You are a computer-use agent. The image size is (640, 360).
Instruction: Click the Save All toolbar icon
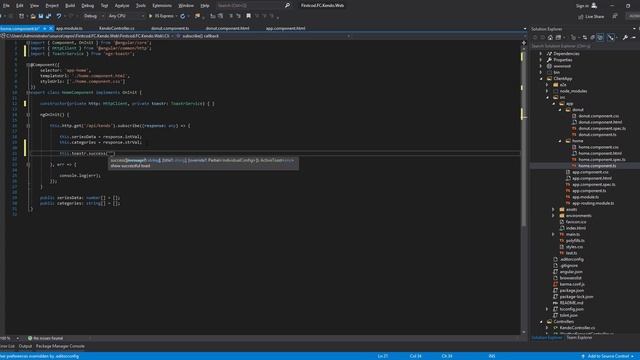tap(48, 16)
